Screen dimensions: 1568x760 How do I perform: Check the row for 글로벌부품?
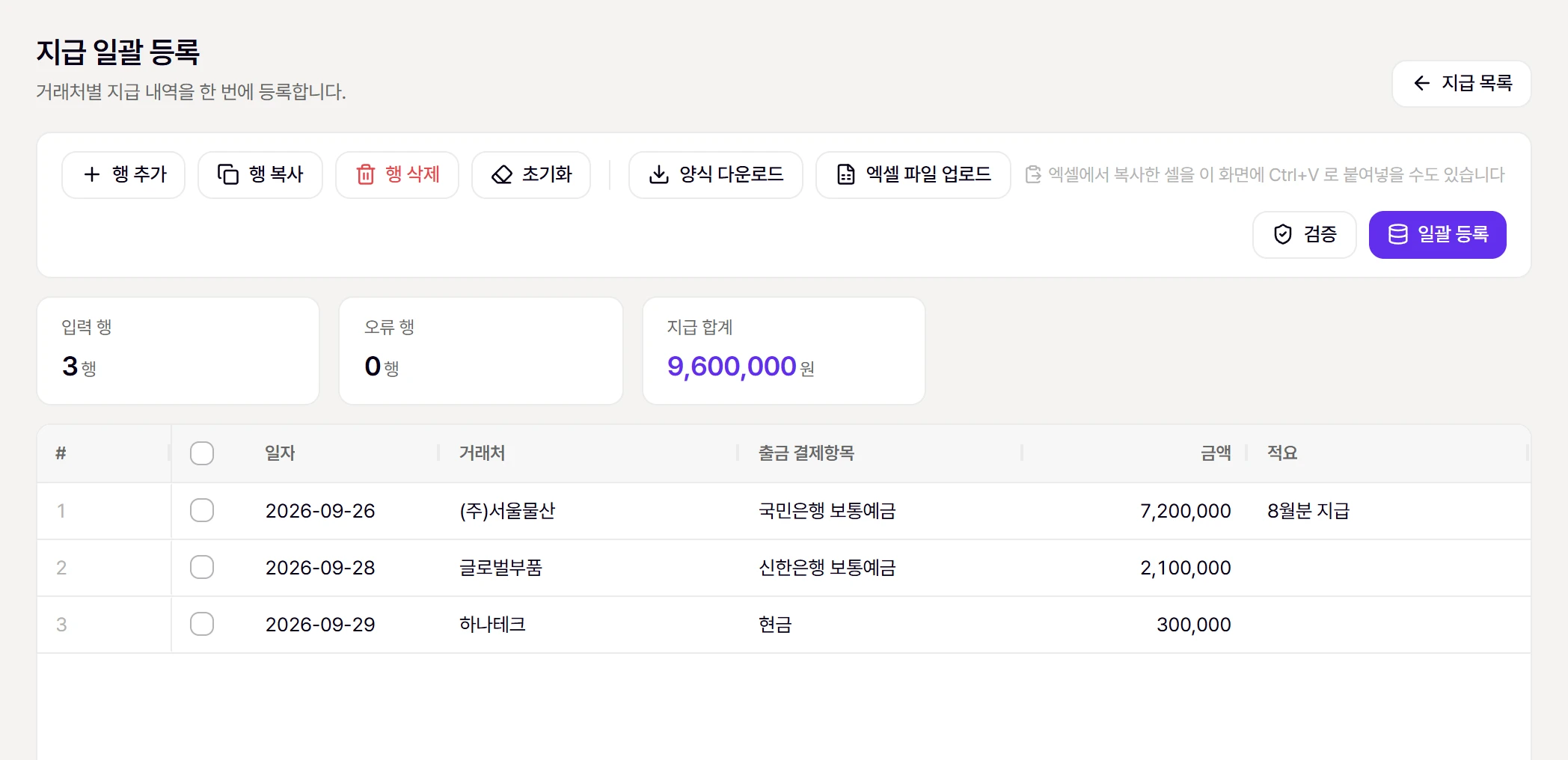pyautogui.click(x=202, y=567)
